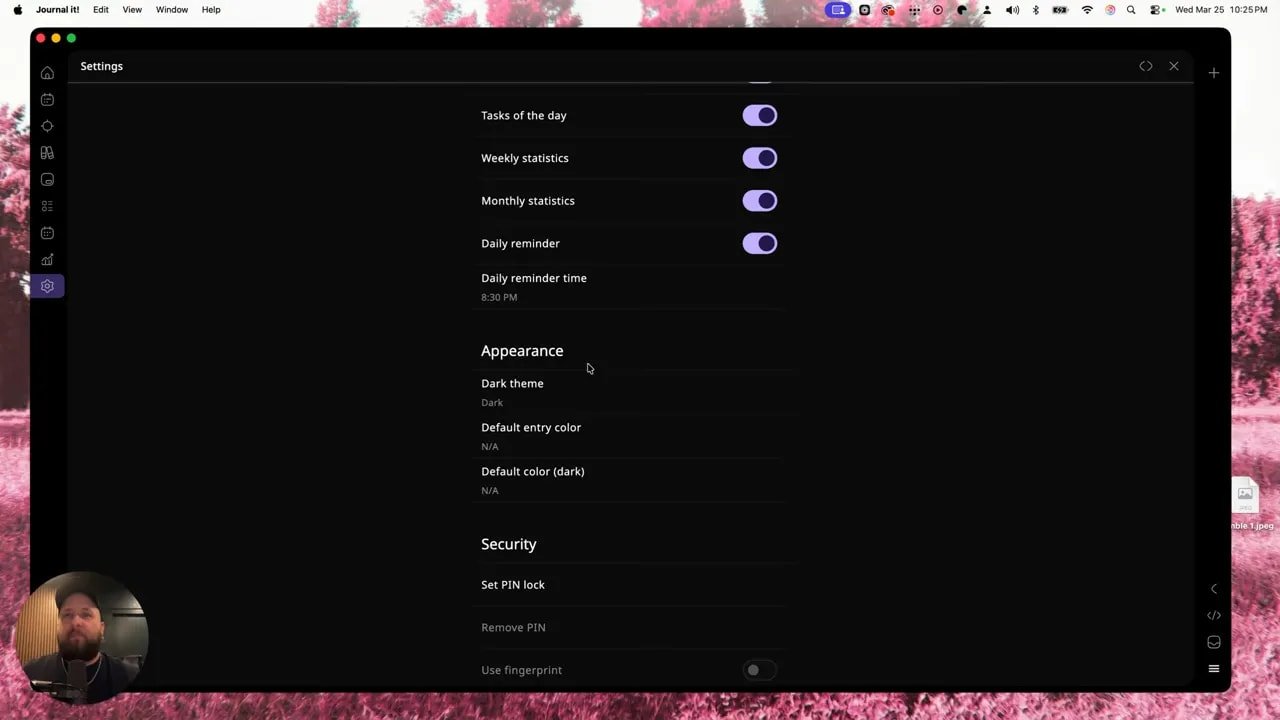
Task: Turn off Weekly statistics
Action: 760,157
